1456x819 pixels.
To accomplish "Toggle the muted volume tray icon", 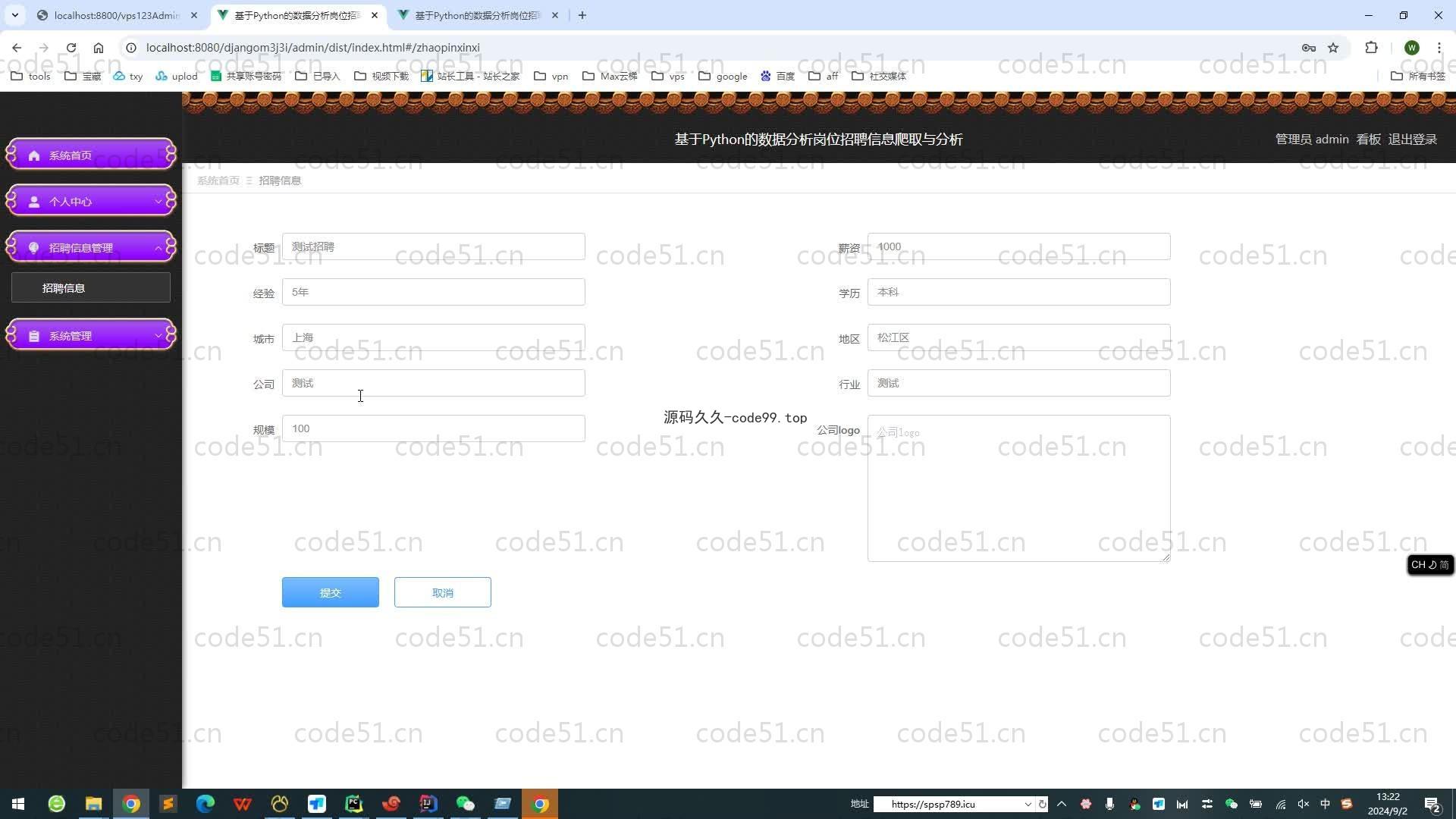I will [x=1304, y=804].
